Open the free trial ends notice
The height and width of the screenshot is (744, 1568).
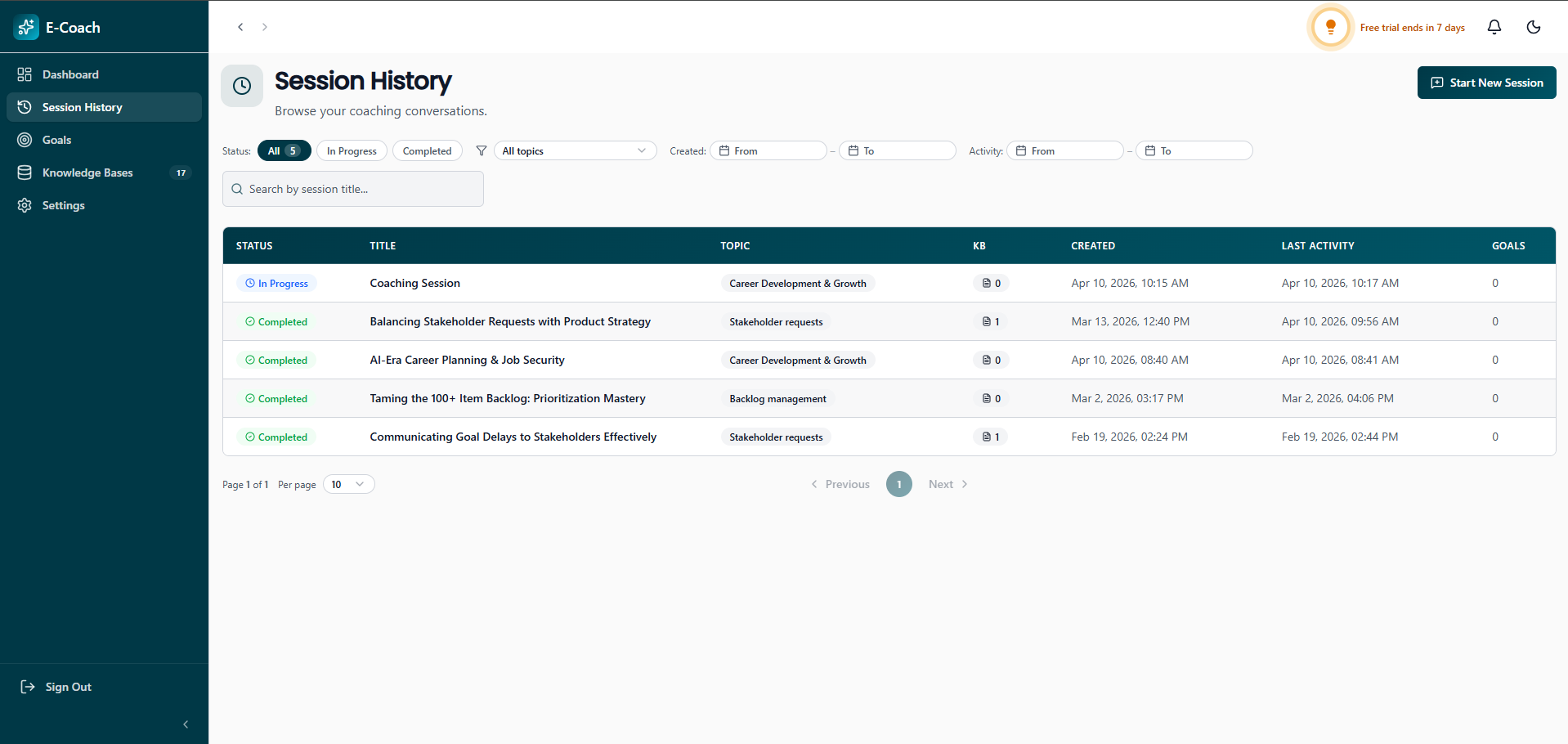point(1412,28)
